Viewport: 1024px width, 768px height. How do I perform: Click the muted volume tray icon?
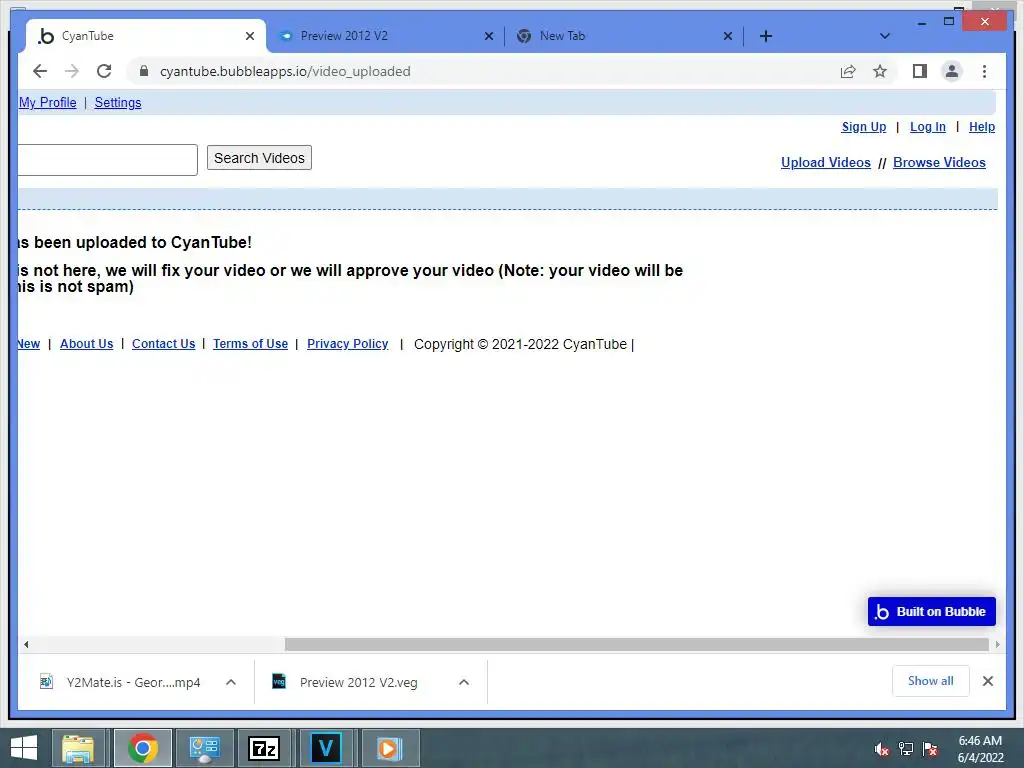pyautogui.click(x=882, y=749)
